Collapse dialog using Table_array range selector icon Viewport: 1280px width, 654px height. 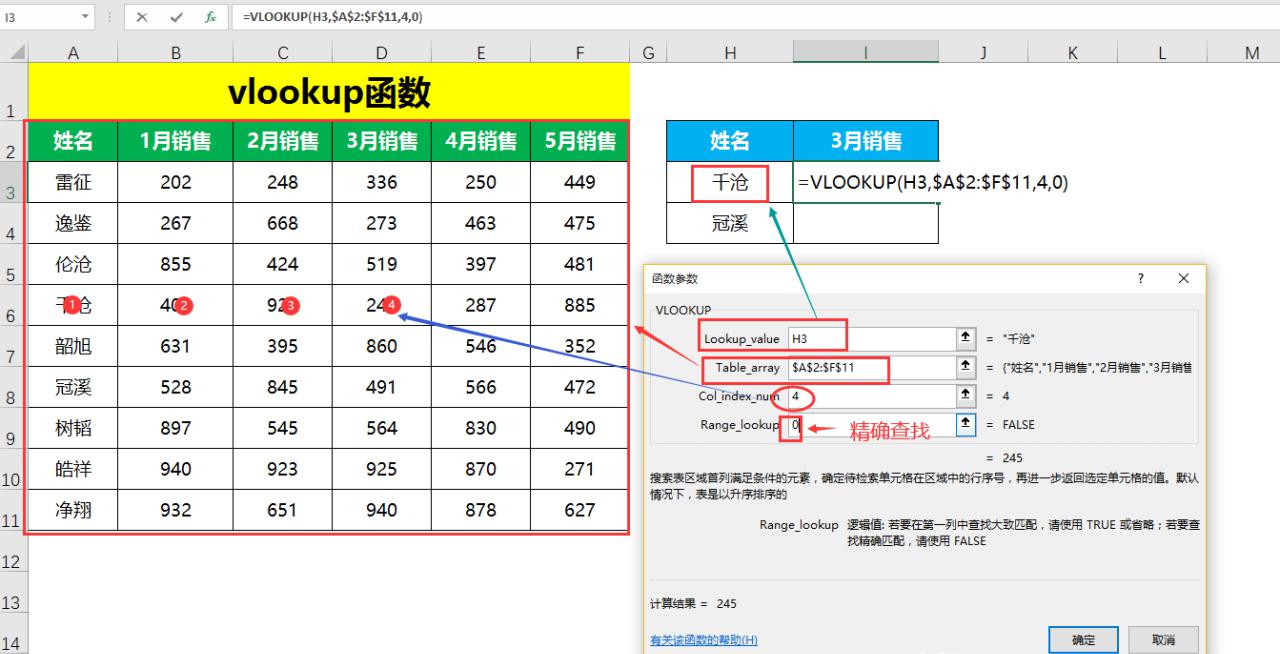click(965, 367)
